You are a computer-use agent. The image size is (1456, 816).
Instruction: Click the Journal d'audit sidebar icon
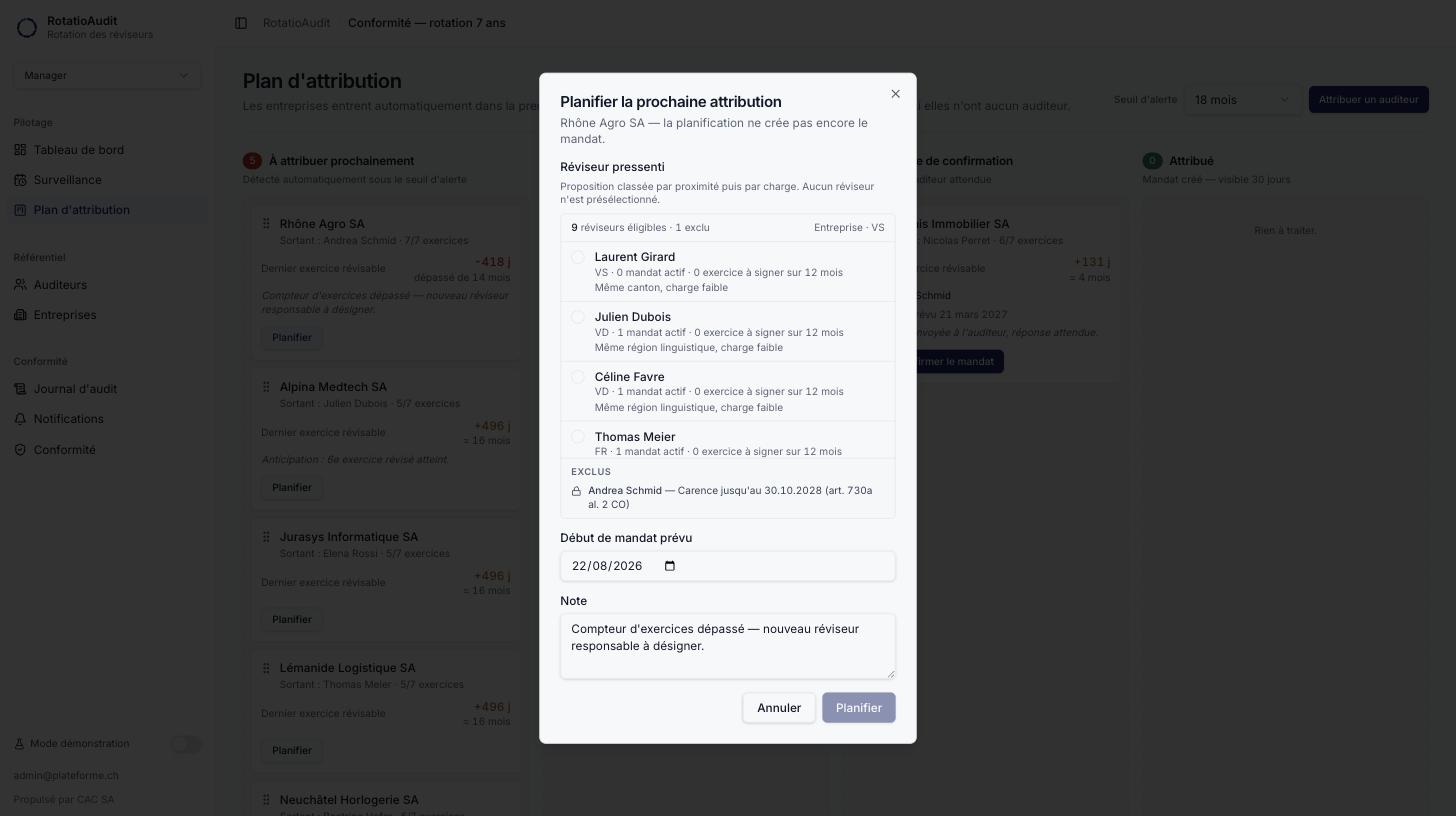(x=20, y=389)
